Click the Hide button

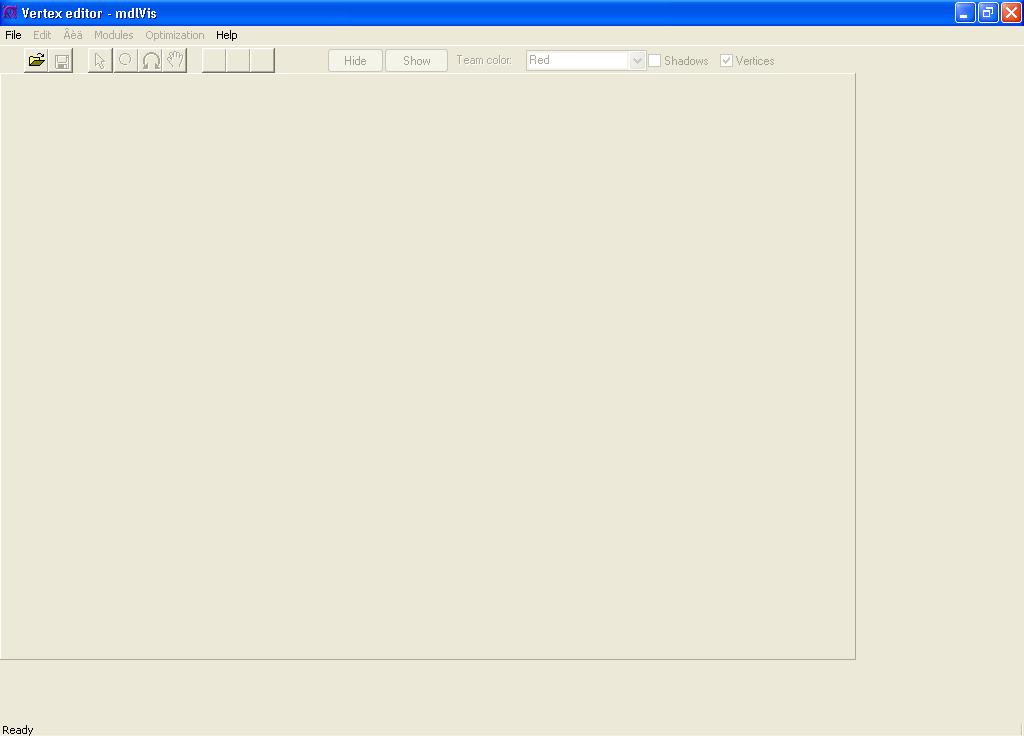355,61
